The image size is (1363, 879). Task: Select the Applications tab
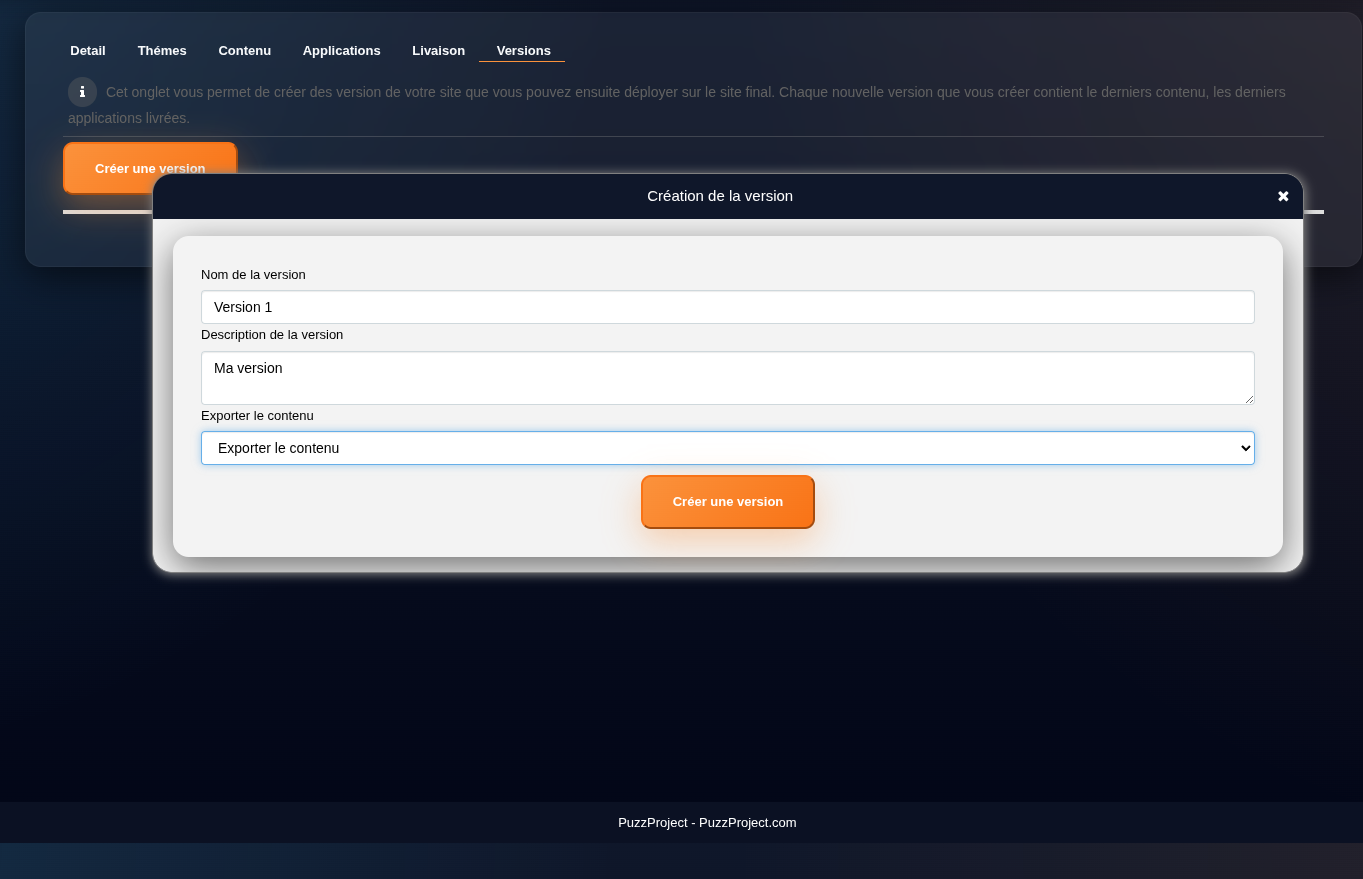pos(341,51)
